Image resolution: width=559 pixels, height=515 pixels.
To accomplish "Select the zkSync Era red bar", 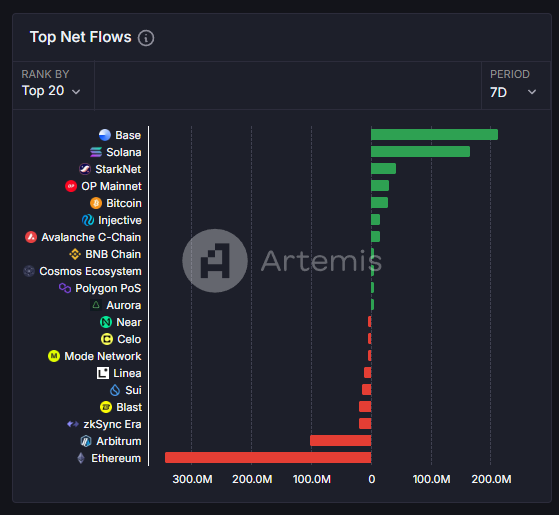I will click(x=365, y=424).
